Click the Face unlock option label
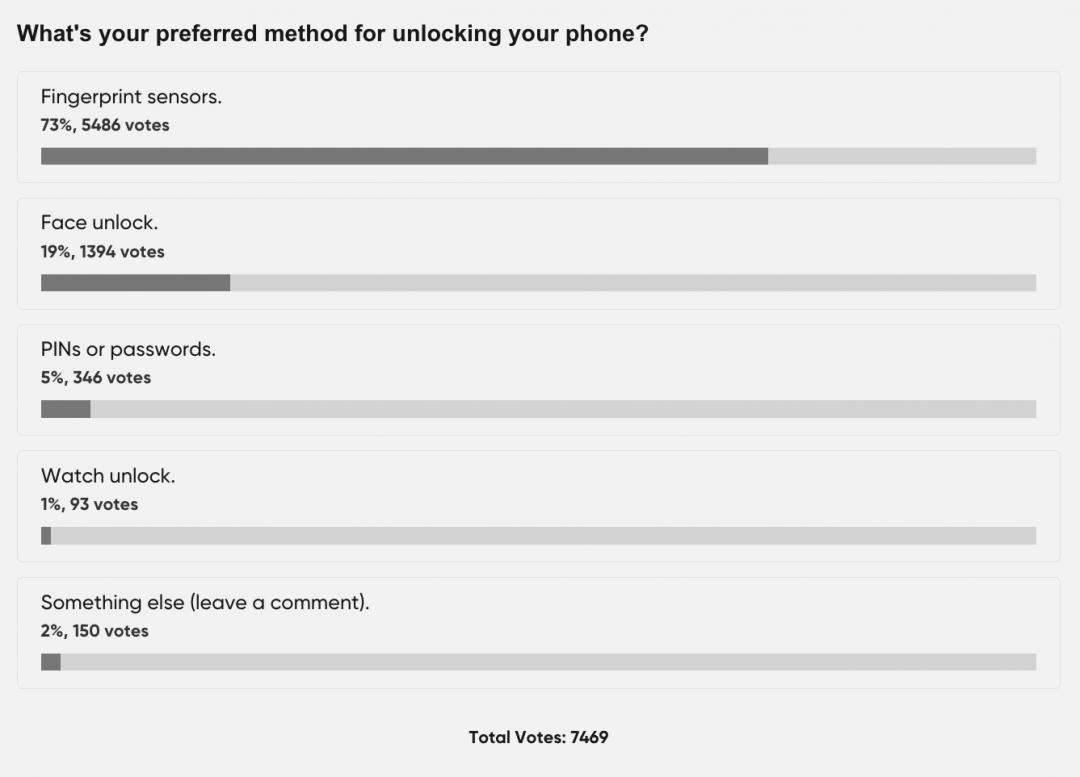 click(x=99, y=223)
